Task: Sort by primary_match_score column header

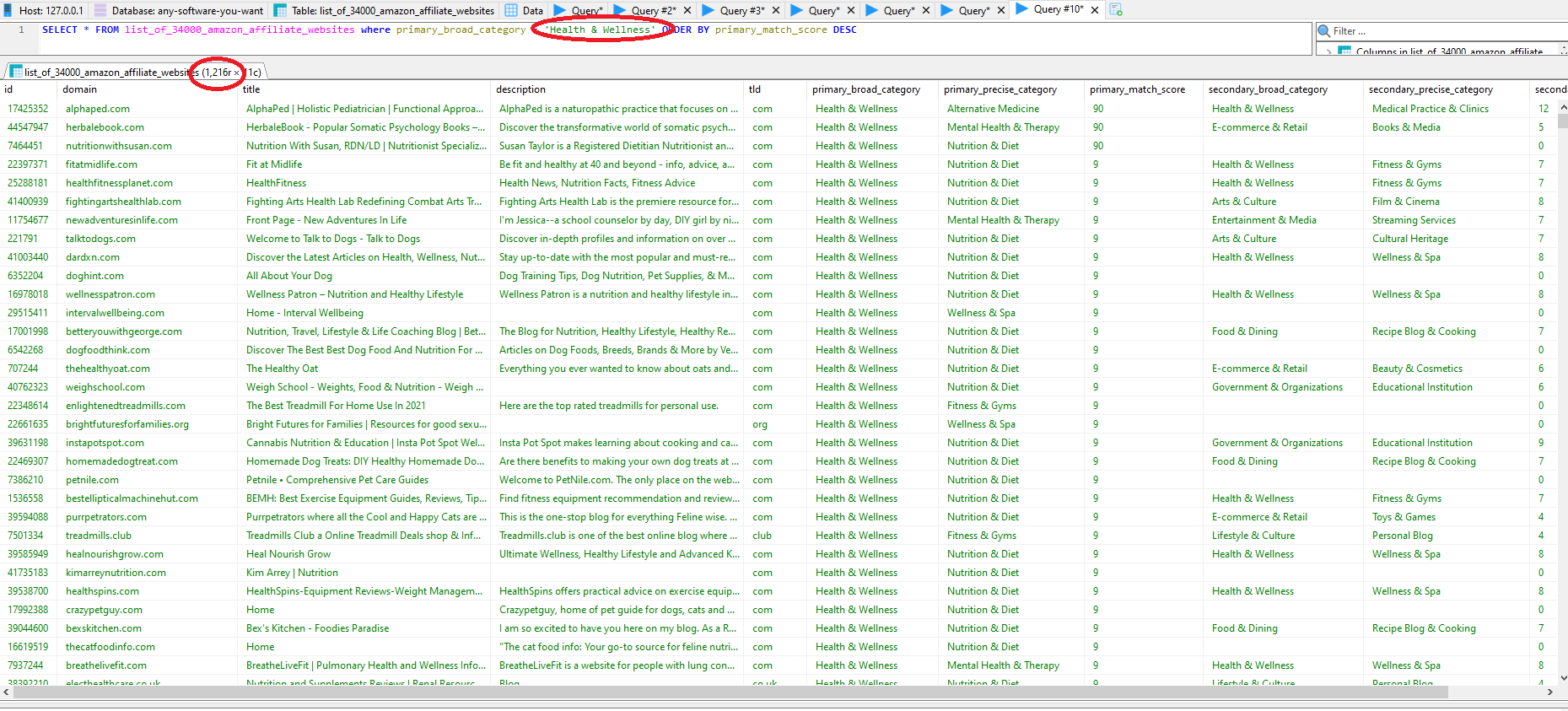Action: click(x=1143, y=89)
